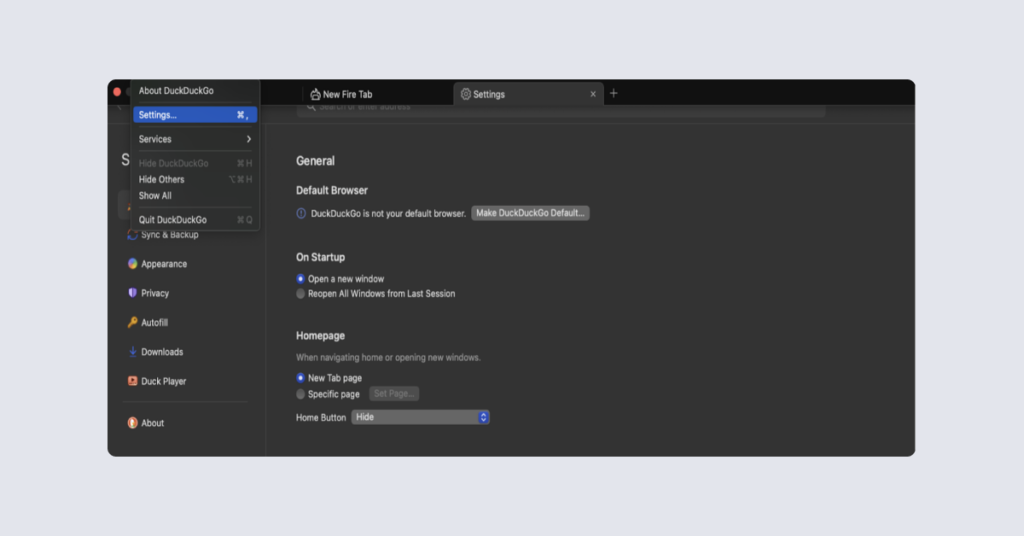Click the Sync & Backup icon
The image size is (1024, 536).
[133, 234]
